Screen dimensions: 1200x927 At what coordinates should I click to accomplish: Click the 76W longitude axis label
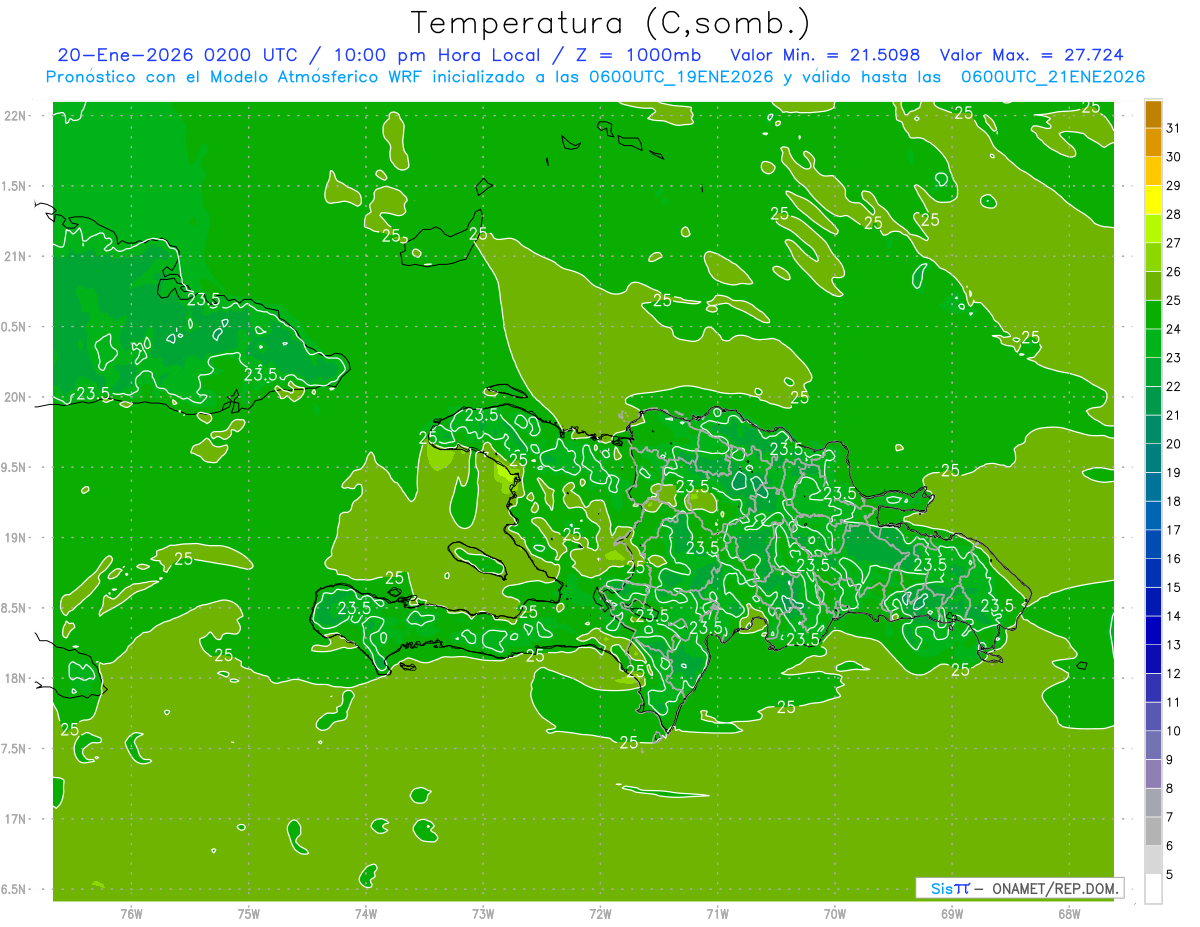point(131,913)
